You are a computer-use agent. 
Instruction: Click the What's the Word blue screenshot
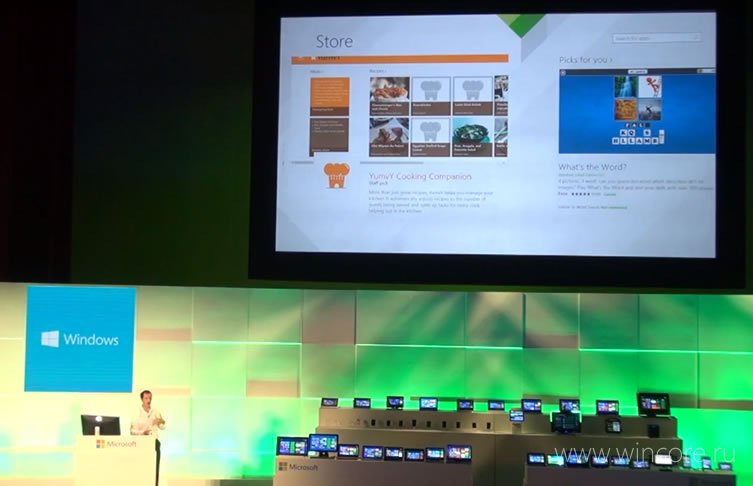click(x=637, y=111)
